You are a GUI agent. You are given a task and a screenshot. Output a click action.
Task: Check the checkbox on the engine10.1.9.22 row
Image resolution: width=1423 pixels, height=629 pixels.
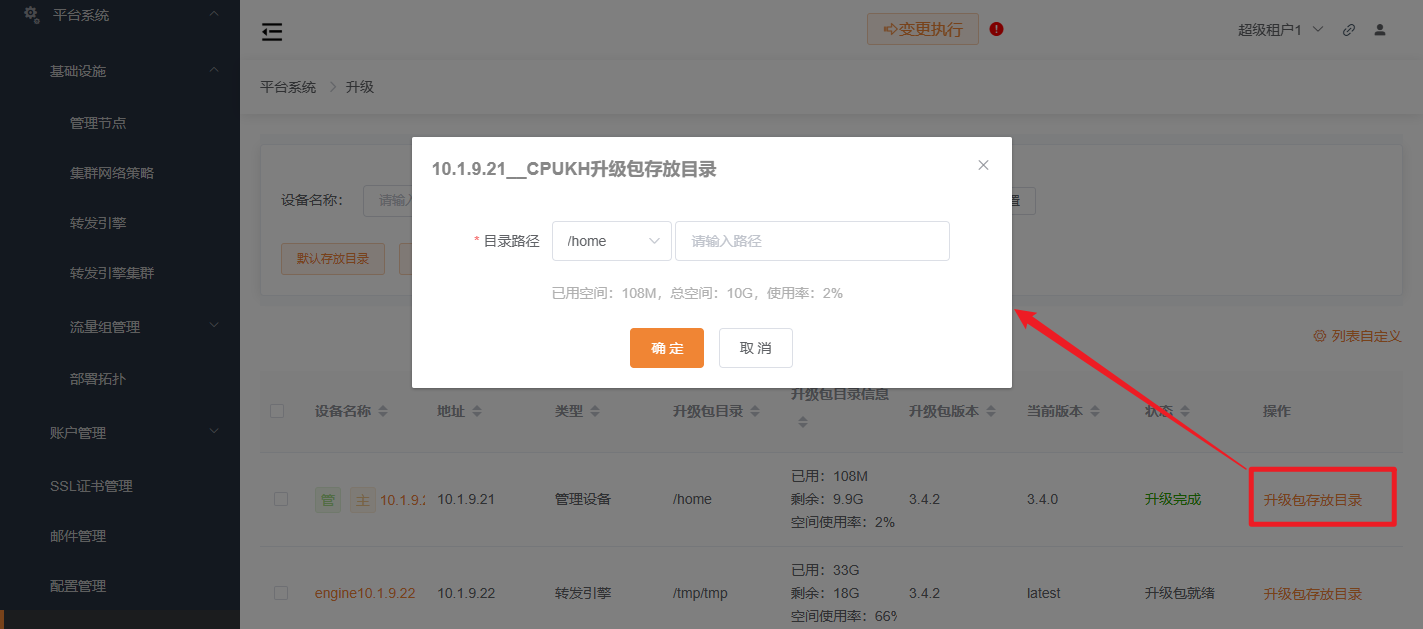point(281,592)
